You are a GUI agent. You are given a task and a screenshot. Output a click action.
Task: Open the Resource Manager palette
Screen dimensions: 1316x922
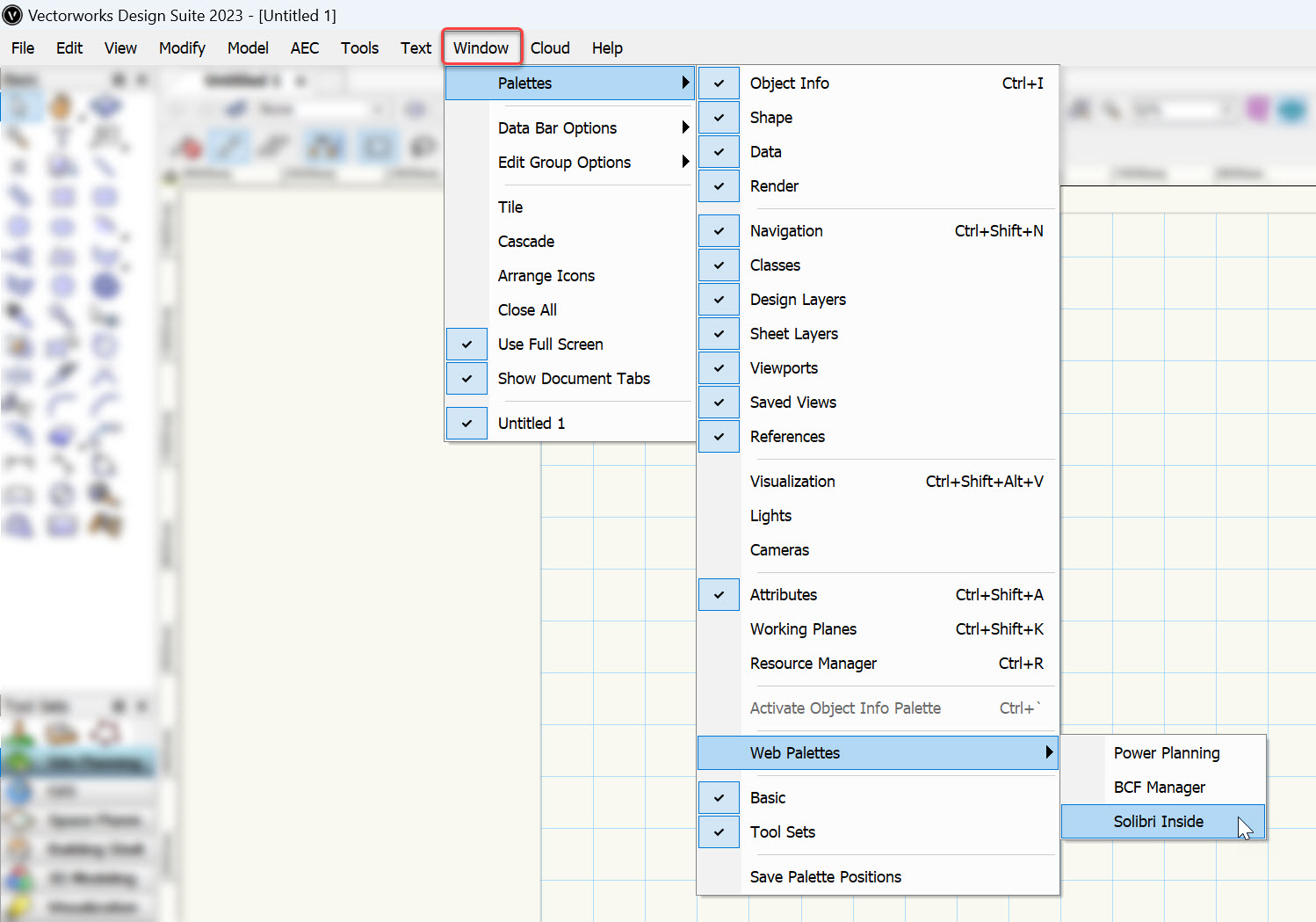pyautogui.click(x=879, y=664)
